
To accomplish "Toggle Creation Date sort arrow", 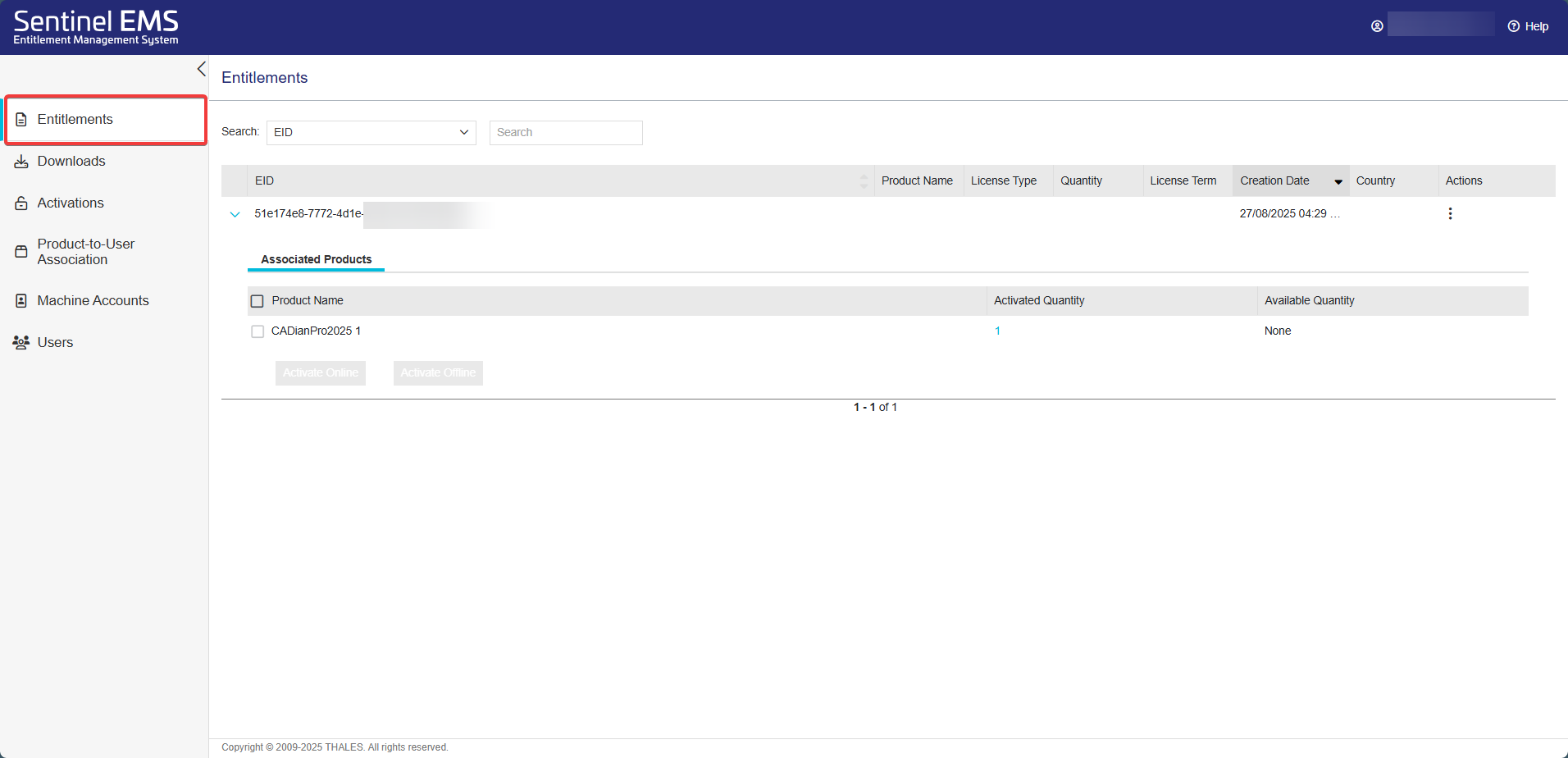I will [x=1338, y=182].
